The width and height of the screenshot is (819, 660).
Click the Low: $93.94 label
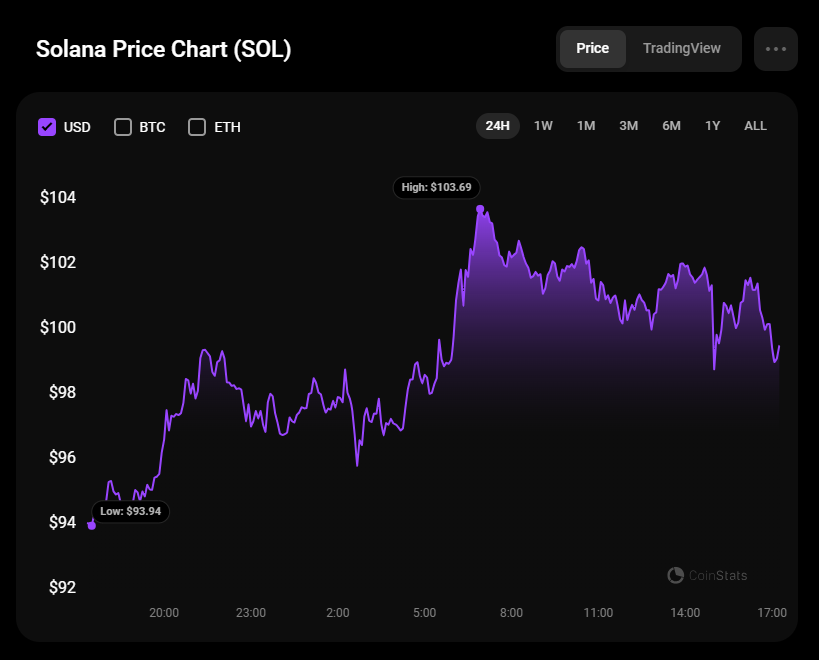pos(131,511)
